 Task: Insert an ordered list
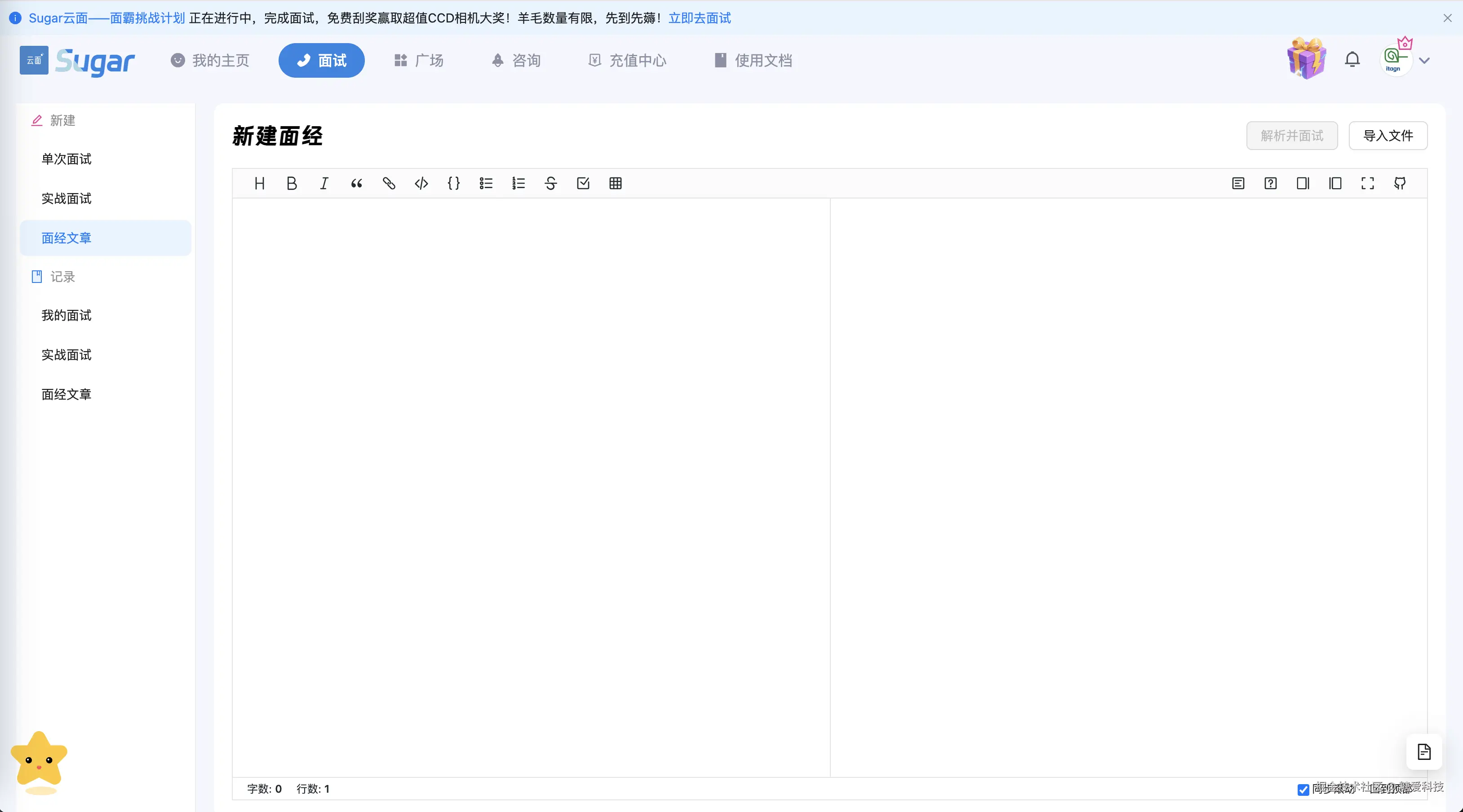pyautogui.click(x=518, y=183)
